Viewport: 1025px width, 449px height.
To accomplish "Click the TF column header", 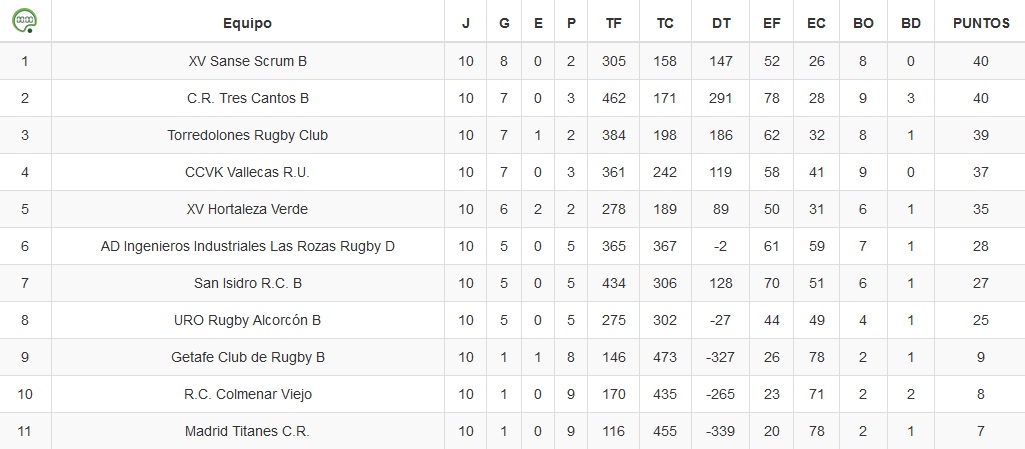I will 614,24.
